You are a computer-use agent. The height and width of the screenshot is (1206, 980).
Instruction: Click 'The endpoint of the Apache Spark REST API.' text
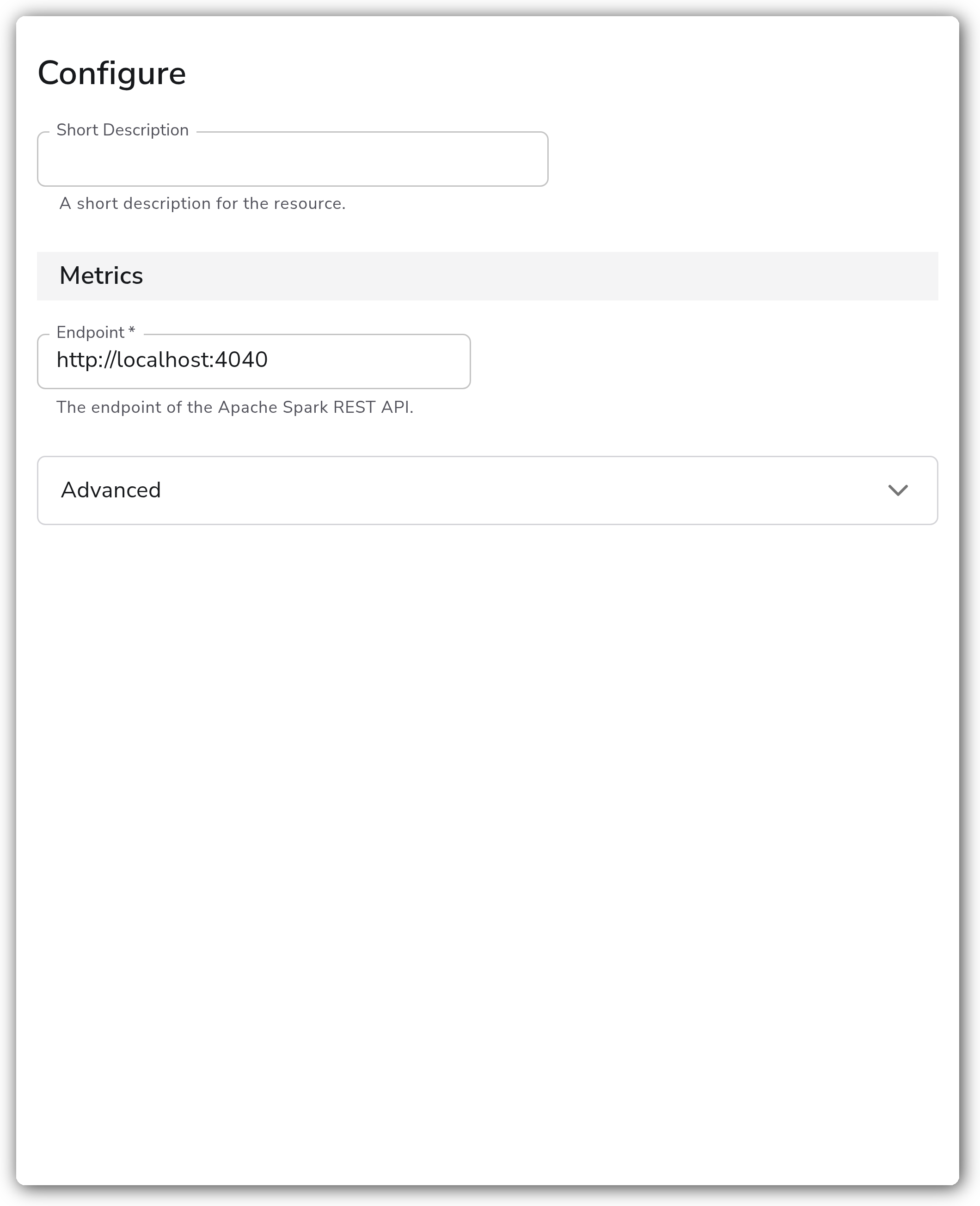(235, 407)
